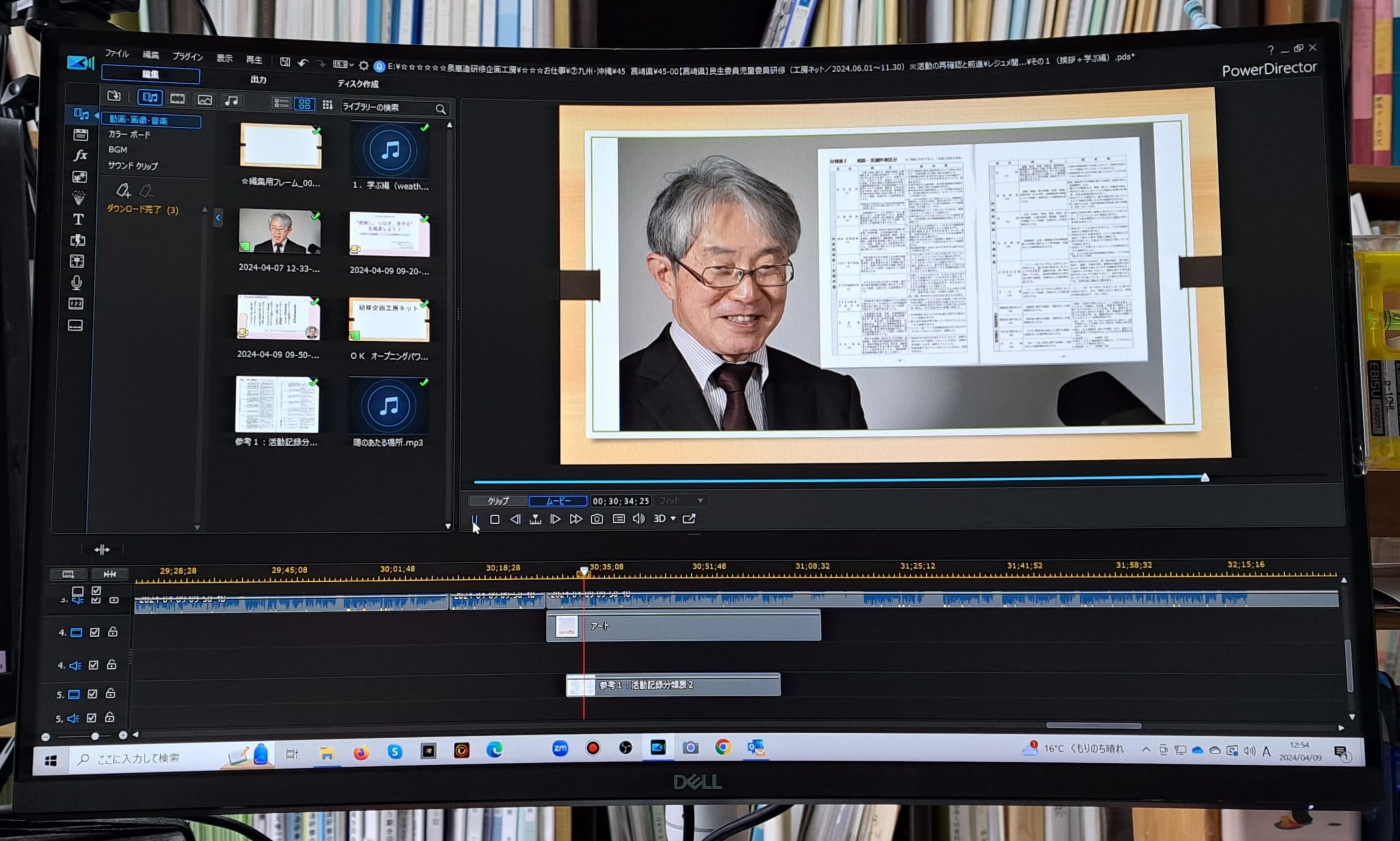Toggle track 5 video enable checkbox
Image resolution: width=1400 pixels, height=841 pixels.
click(x=92, y=694)
